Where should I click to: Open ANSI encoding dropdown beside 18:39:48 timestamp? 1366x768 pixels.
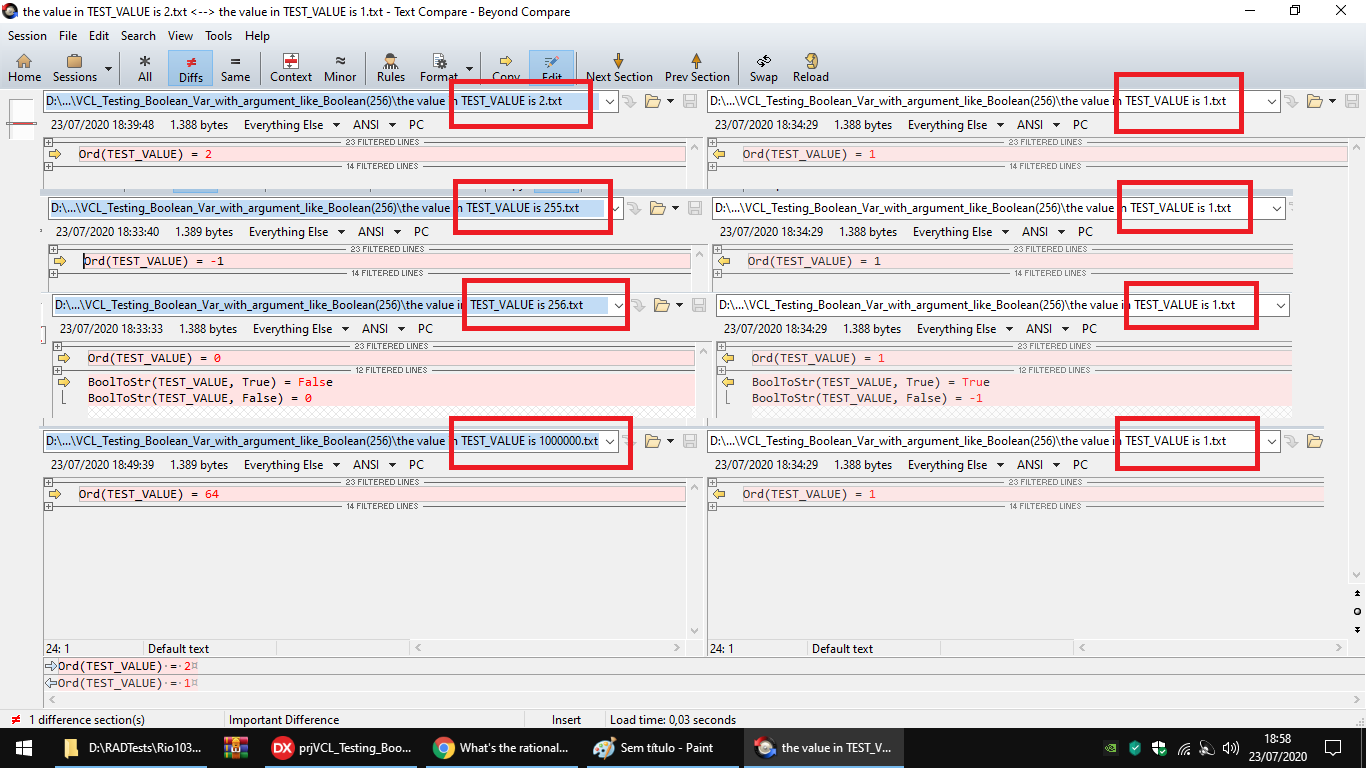(x=391, y=125)
